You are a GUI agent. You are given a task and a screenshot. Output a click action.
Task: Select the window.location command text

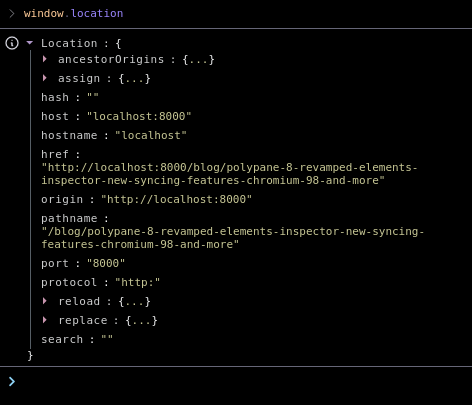click(73, 13)
